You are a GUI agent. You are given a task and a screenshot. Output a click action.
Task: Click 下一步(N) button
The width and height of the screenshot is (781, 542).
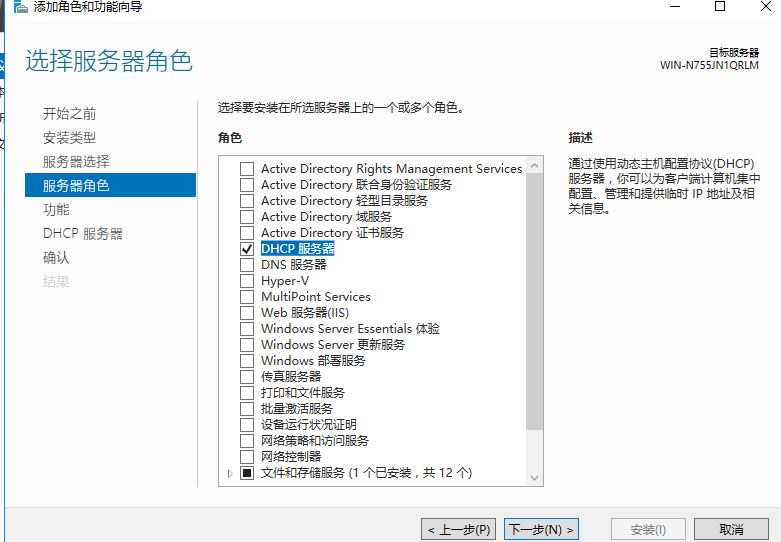[541, 530]
